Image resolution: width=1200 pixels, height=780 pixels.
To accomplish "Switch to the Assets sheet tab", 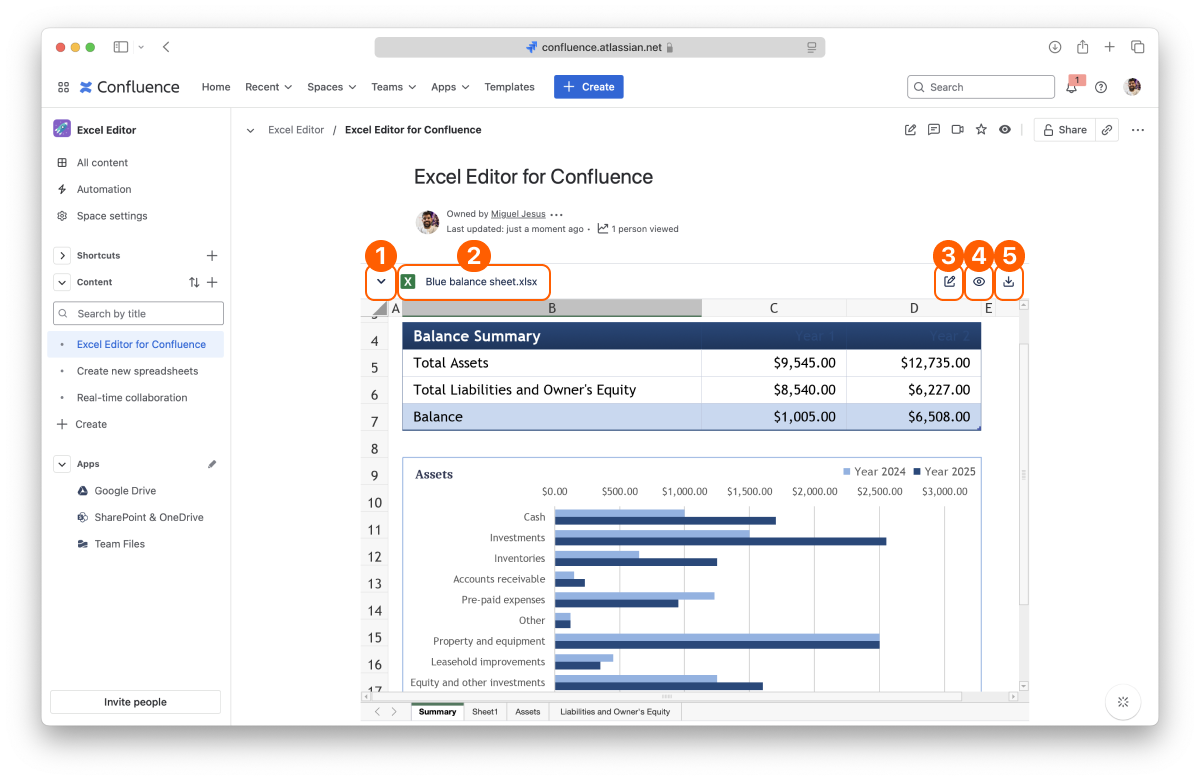I will coord(528,712).
